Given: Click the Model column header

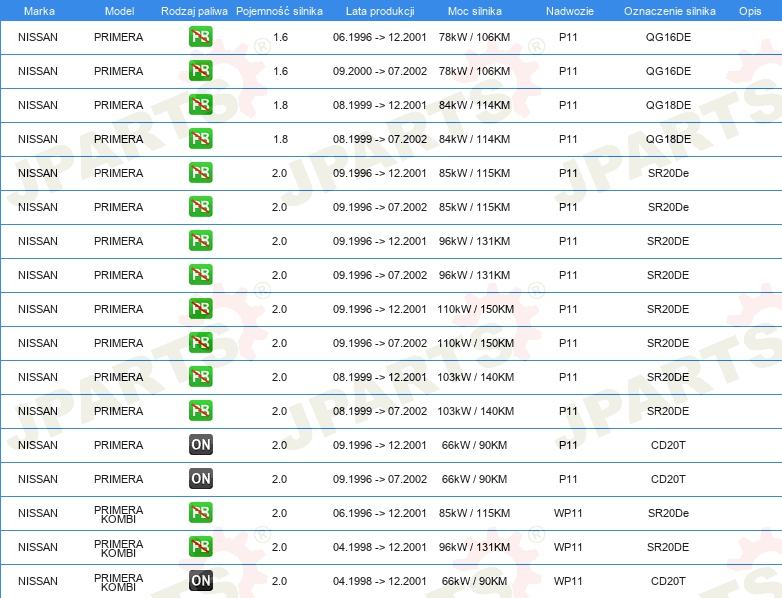Looking at the screenshot, I should pos(119,11).
